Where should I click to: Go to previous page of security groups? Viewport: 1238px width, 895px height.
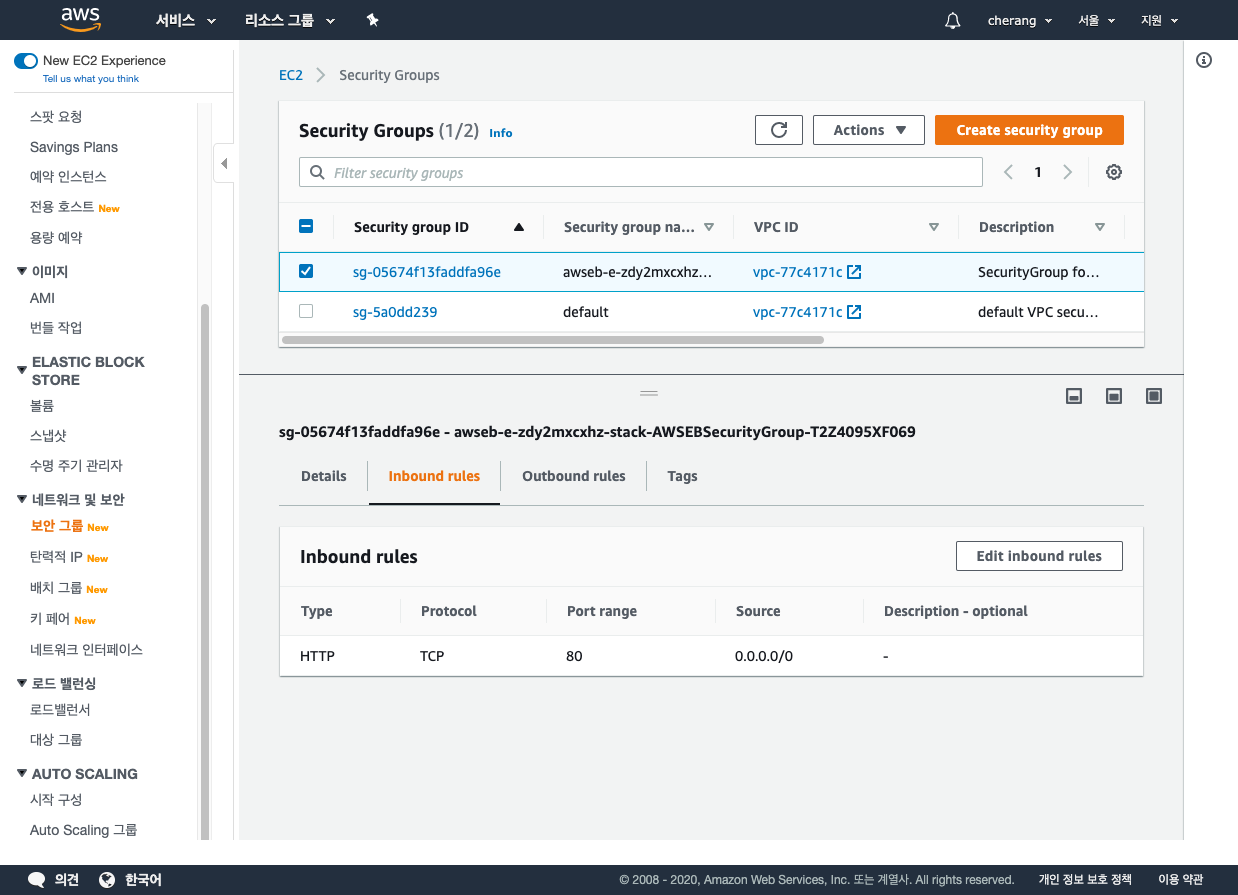point(1008,172)
